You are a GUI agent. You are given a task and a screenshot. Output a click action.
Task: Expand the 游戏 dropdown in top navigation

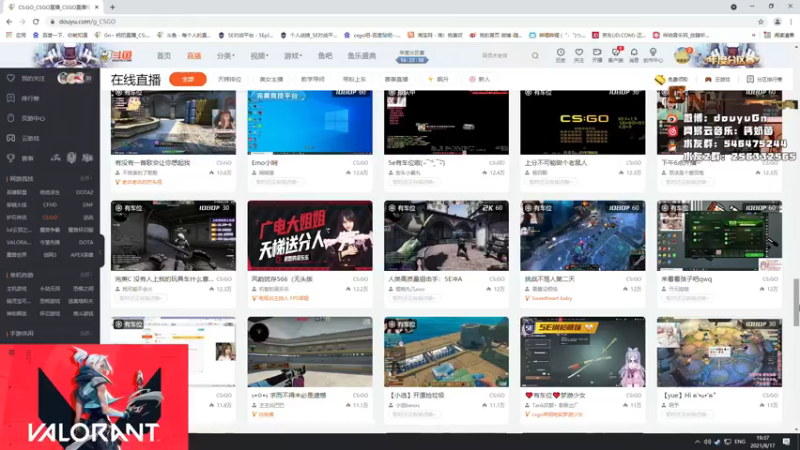[293, 56]
